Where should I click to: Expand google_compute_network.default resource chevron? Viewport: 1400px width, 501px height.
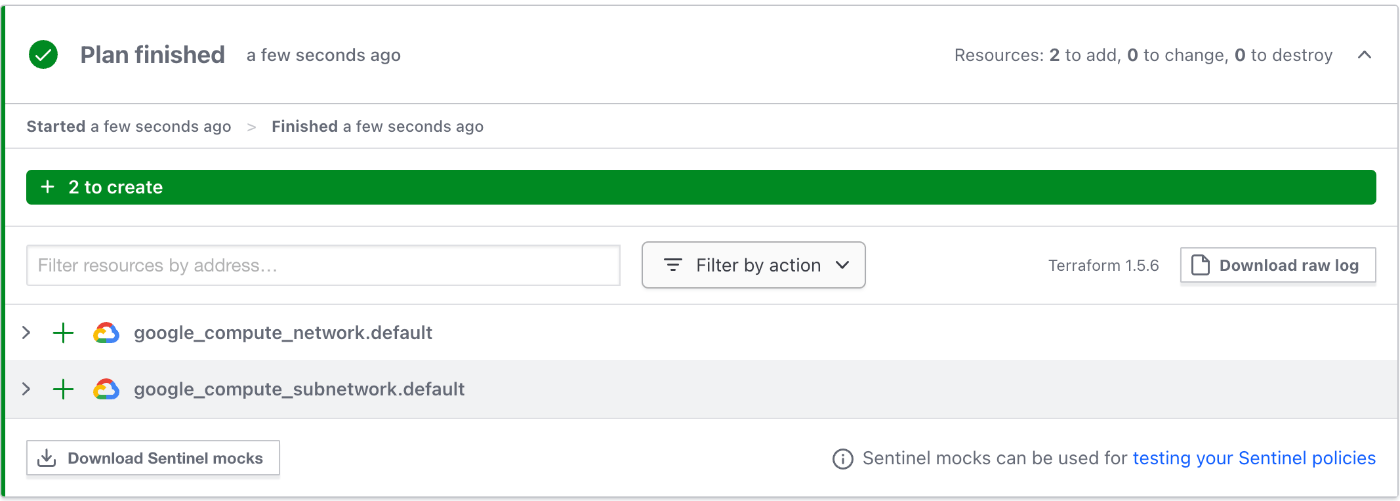[27, 332]
